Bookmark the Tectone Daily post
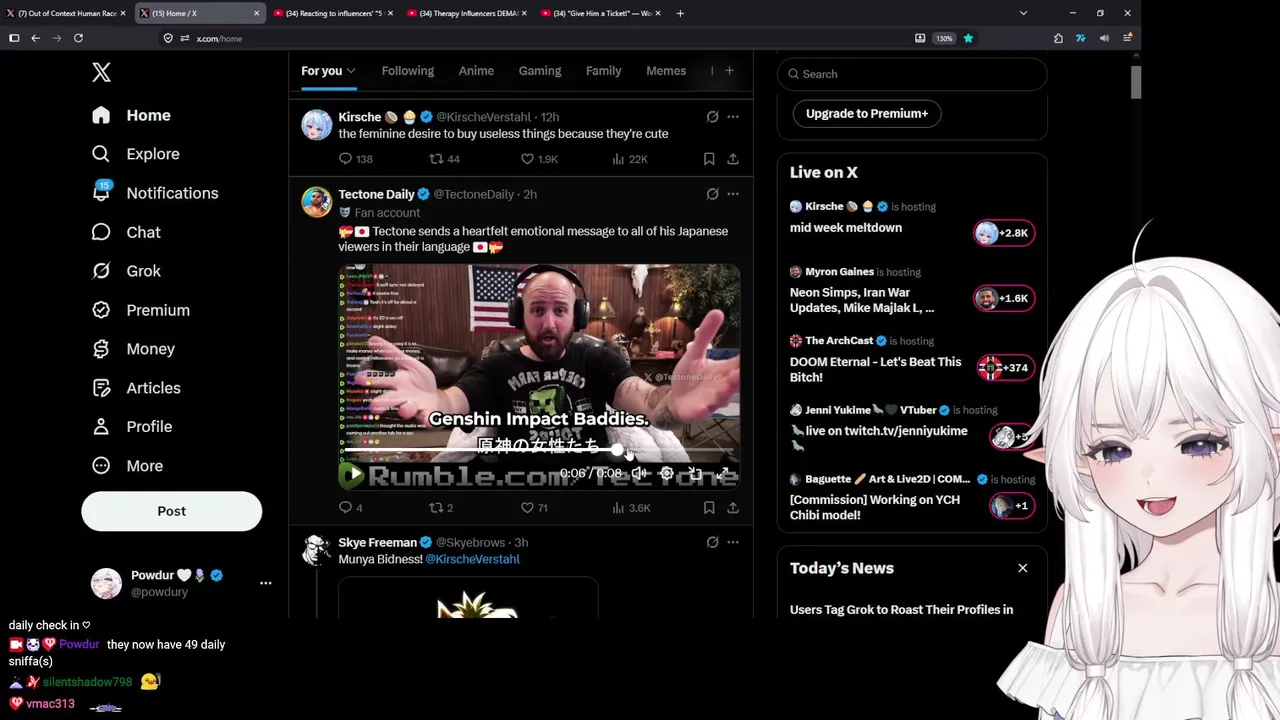Screen dimensions: 1280x720 coord(709,508)
